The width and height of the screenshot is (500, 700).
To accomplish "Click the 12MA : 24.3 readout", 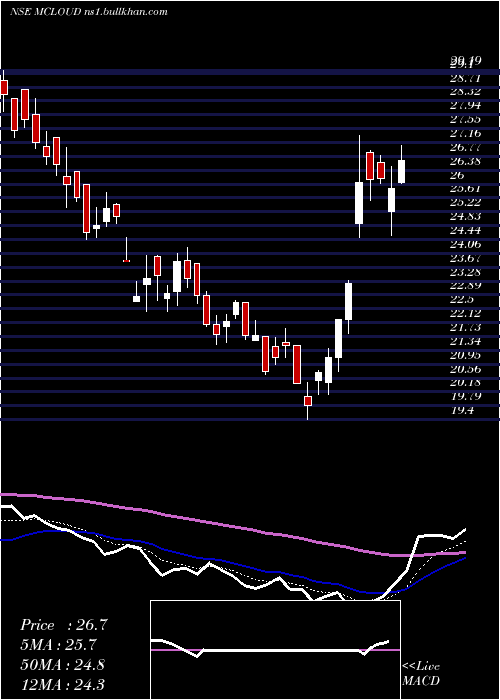I will (62, 684).
